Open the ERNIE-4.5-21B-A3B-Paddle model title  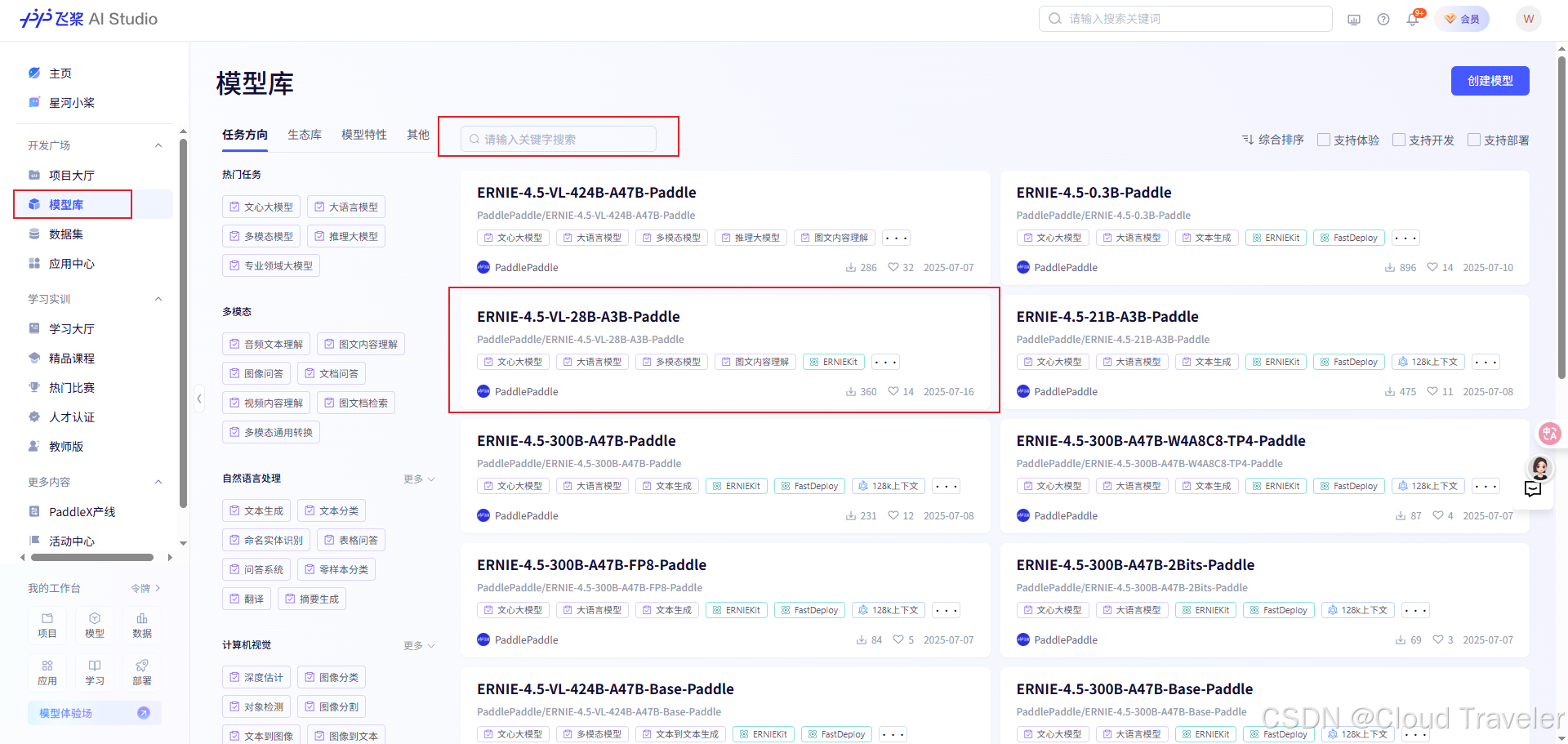point(1107,317)
